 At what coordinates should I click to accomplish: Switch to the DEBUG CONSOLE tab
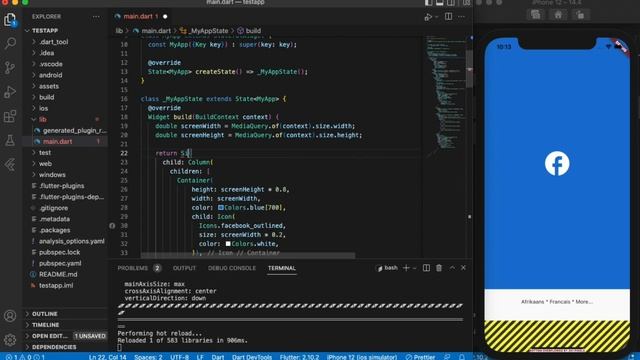point(232,268)
